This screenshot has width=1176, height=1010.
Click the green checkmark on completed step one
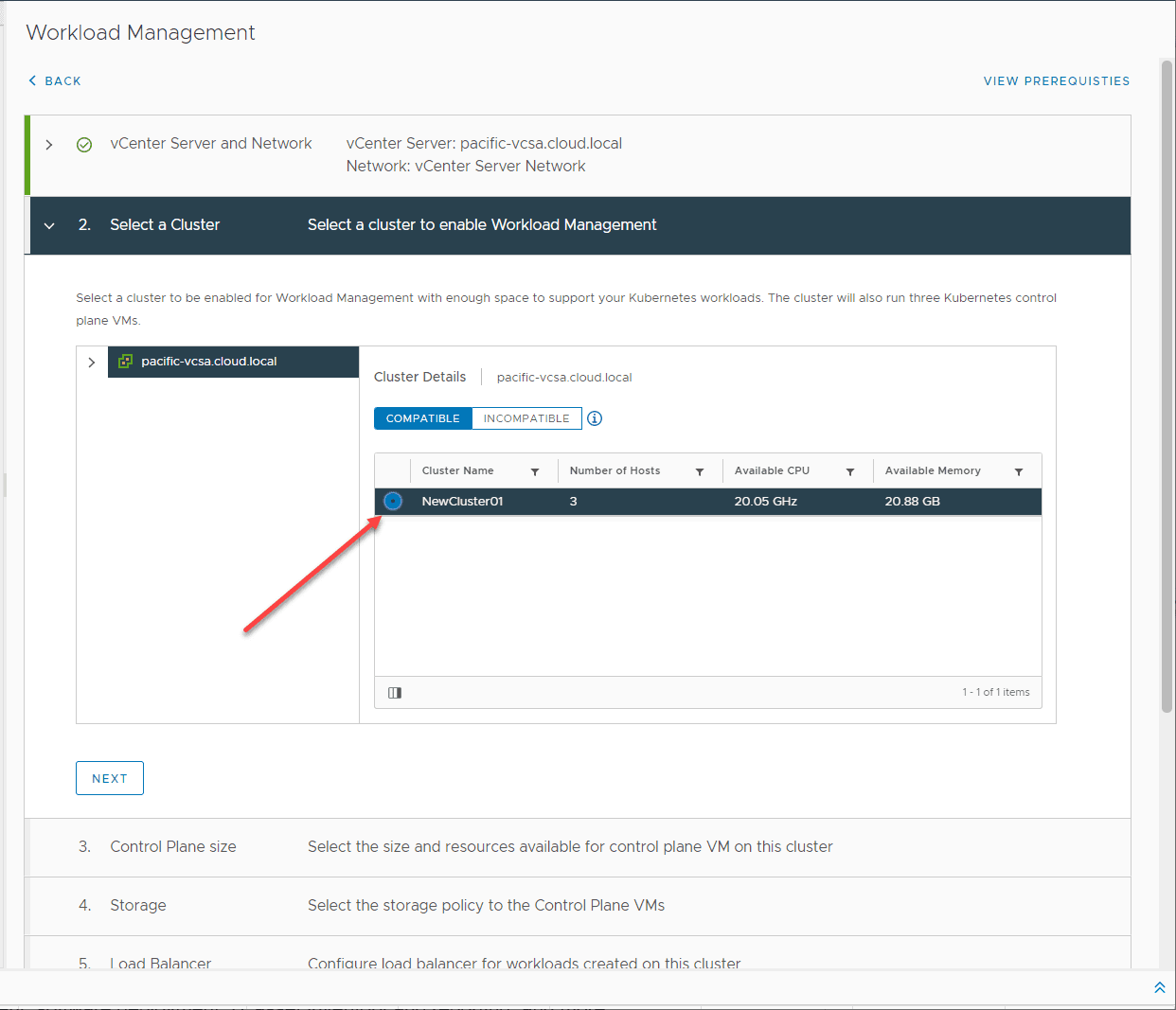click(x=84, y=145)
